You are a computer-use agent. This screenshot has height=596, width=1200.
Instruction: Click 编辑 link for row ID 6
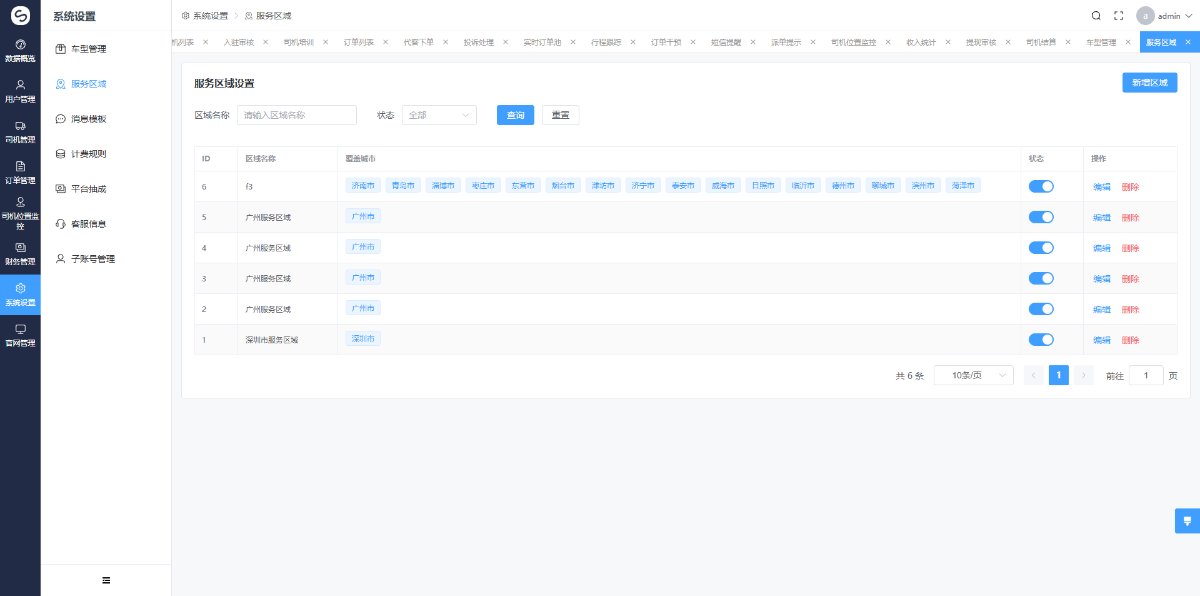pos(1101,187)
